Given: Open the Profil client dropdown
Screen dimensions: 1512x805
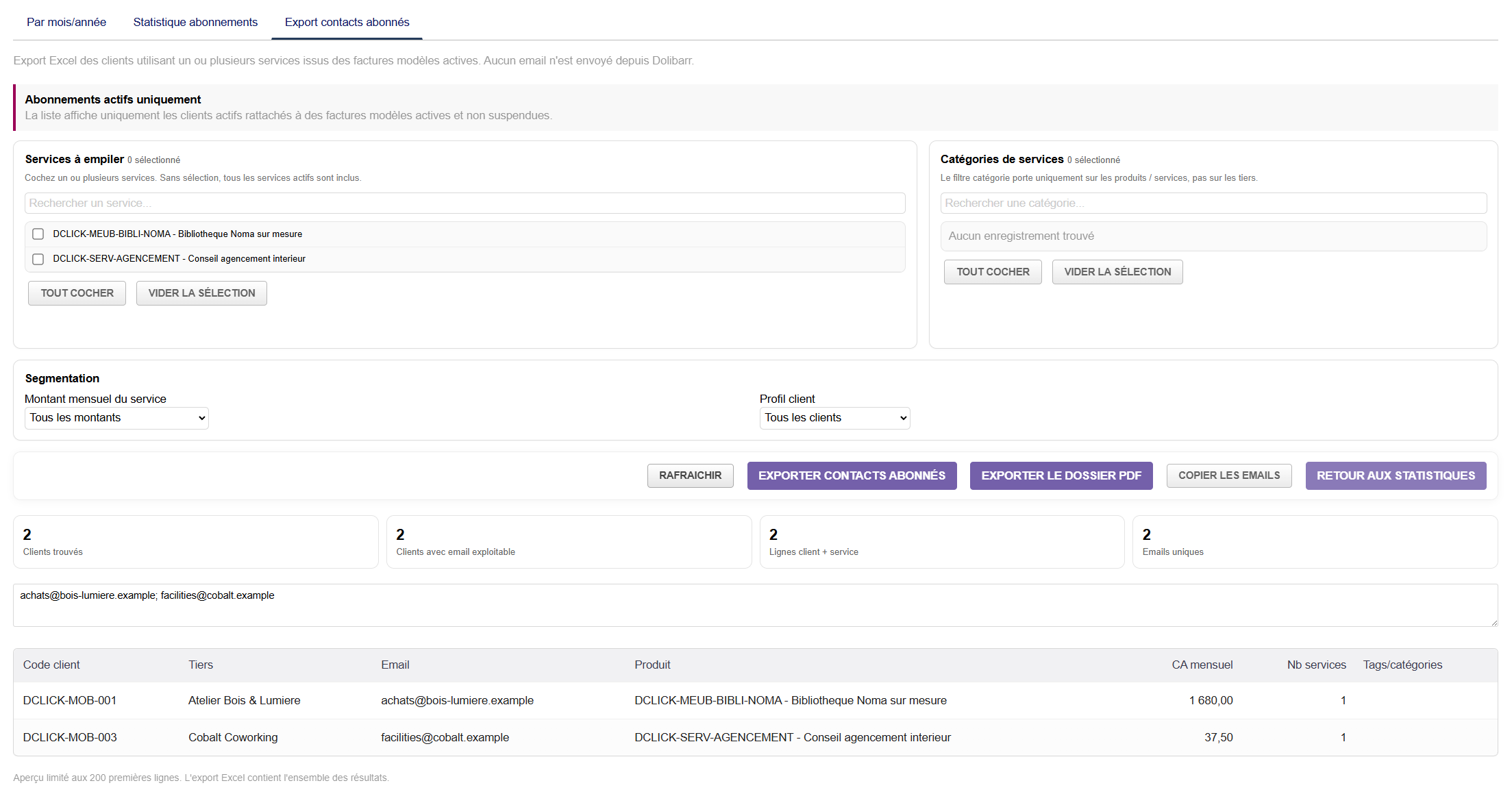Looking at the screenshot, I should pyautogui.click(x=834, y=418).
